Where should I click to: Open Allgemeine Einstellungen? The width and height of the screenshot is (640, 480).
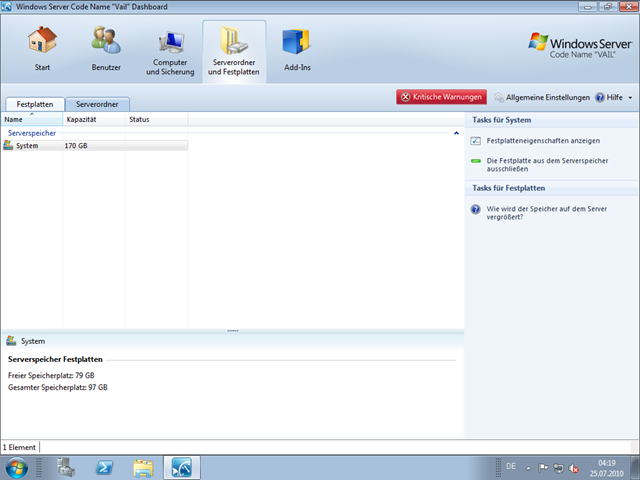[542, 98]
